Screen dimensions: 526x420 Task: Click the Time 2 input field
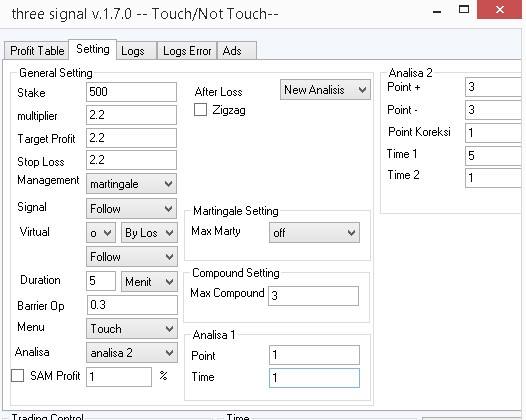(493, 178)
